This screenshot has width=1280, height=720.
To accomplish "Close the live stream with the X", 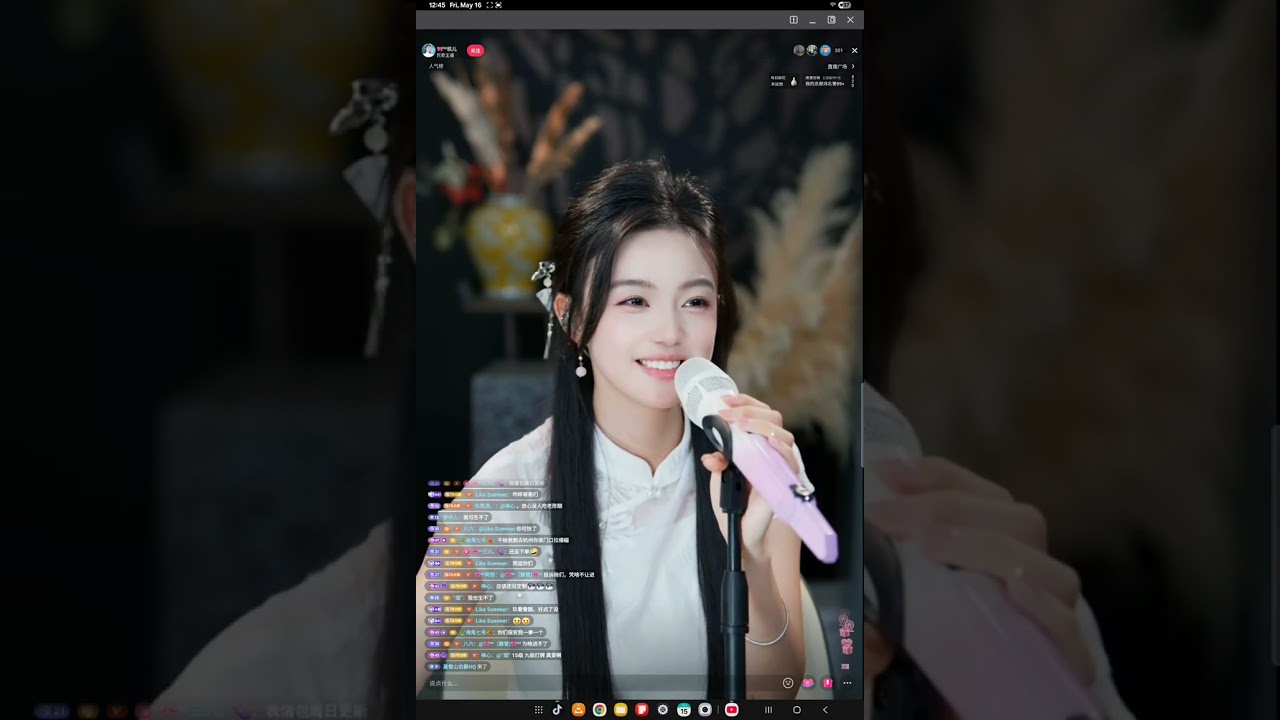I will [x=854, y=50].
